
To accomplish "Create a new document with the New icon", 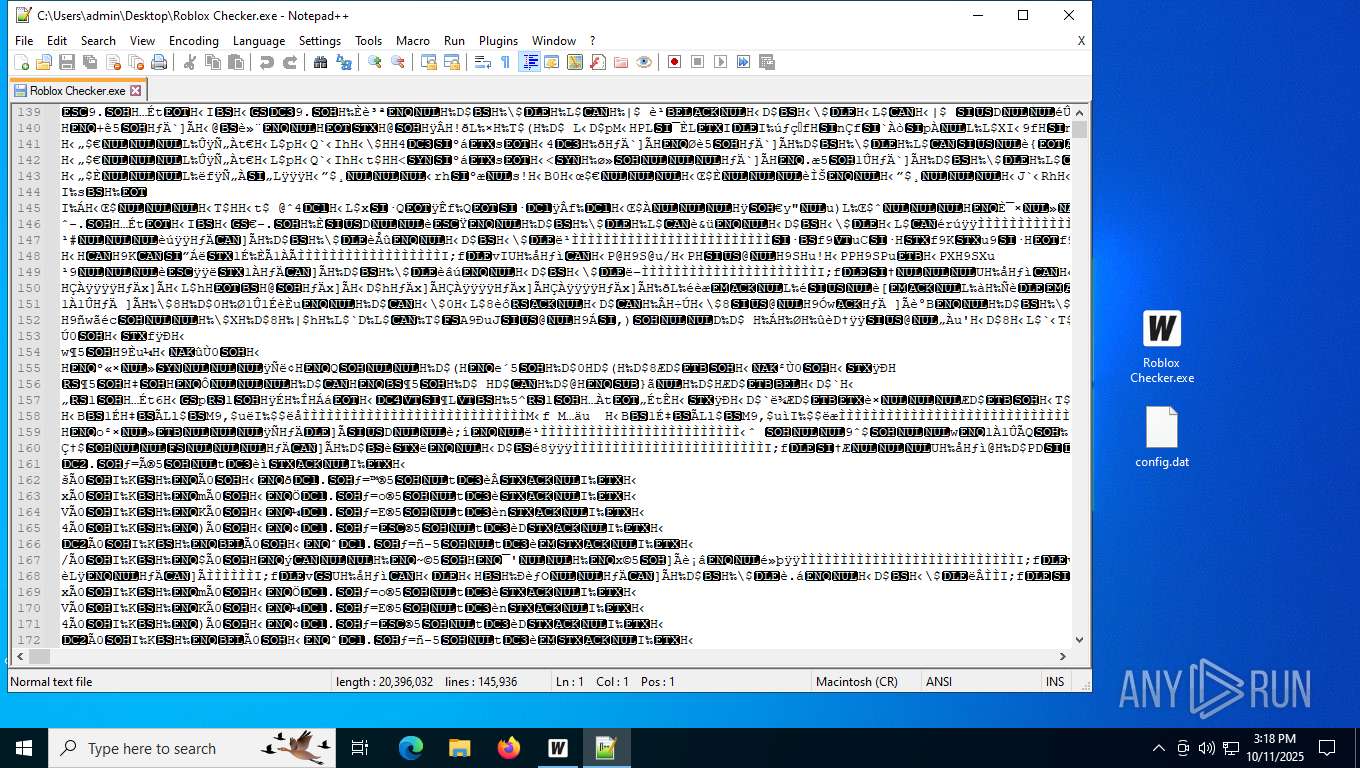I will point(21,62).
